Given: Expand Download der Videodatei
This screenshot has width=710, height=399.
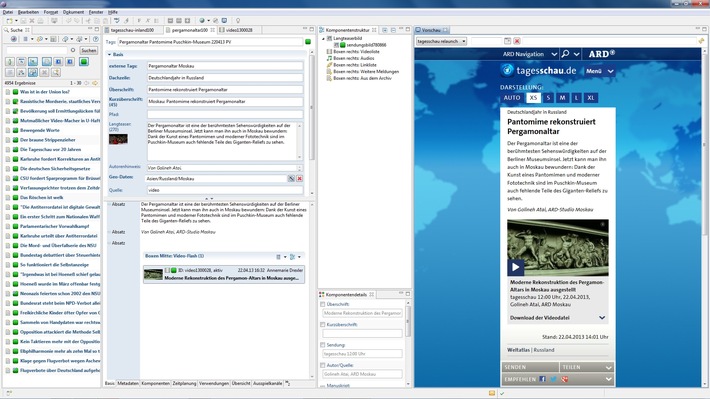Looking at the screenshot, I should pyautogui.click(x=602, y=318).
